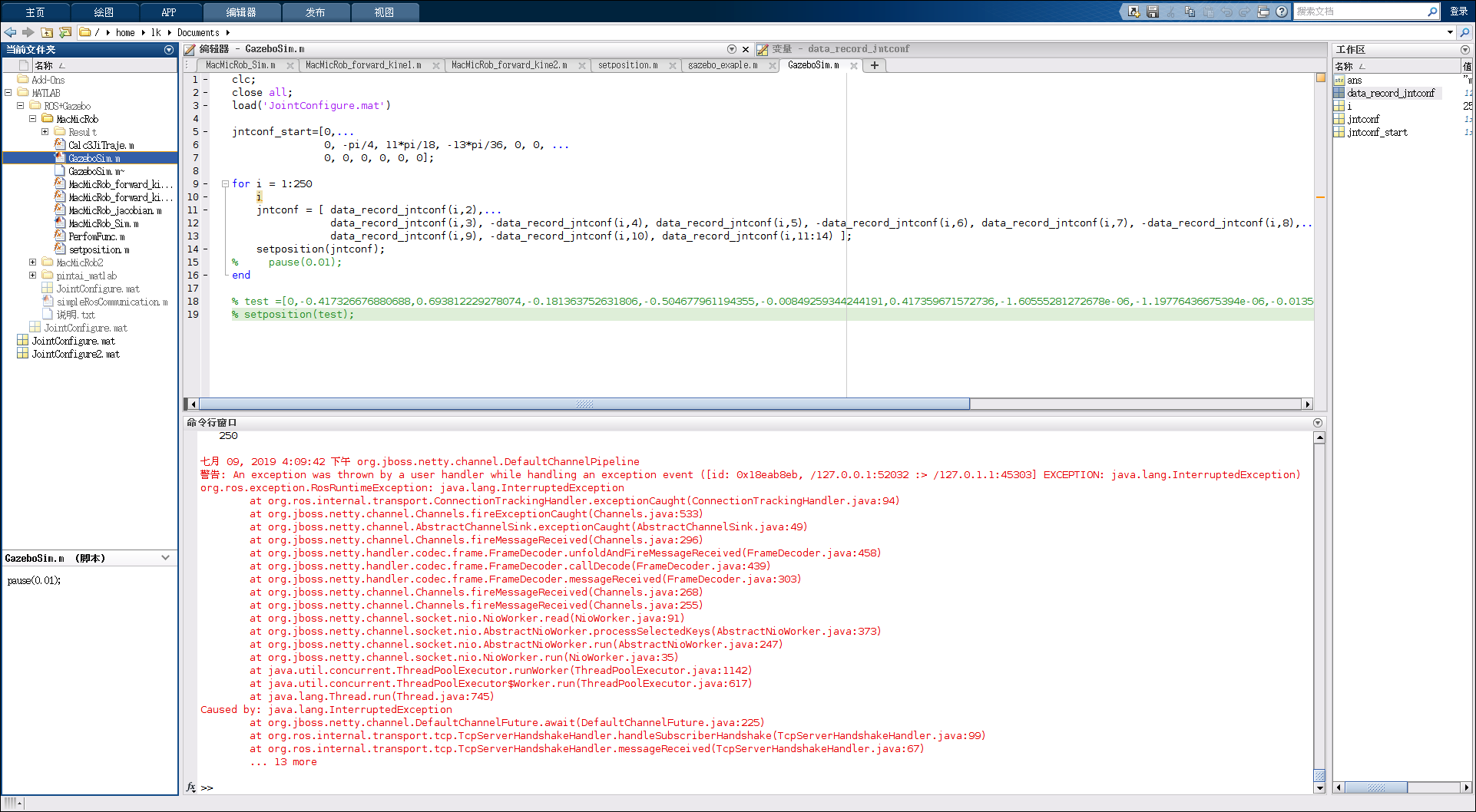The image size is (1476, 812).
Task: Select the setposition.m editor tab
Action: pyautogui.click(x=630, y=65)
